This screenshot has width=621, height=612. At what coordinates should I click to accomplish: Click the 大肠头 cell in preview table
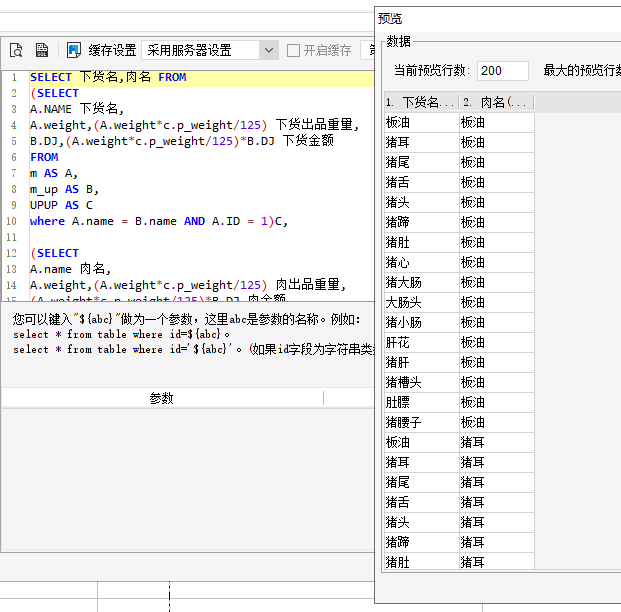pyautogui.click(x=421, y=302)
